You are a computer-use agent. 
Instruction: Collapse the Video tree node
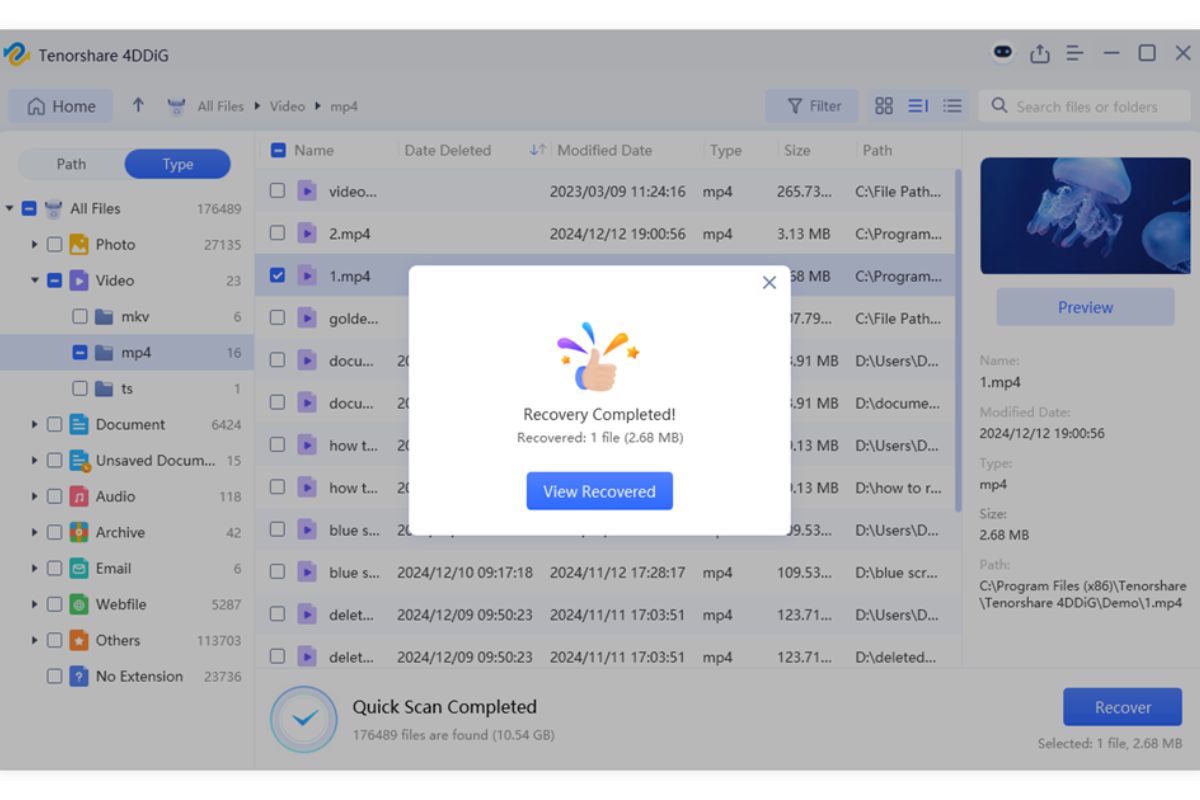pos(34,280)
